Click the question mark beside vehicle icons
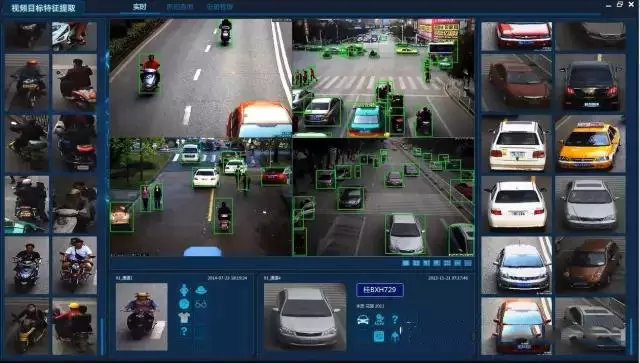 (395, 319)
